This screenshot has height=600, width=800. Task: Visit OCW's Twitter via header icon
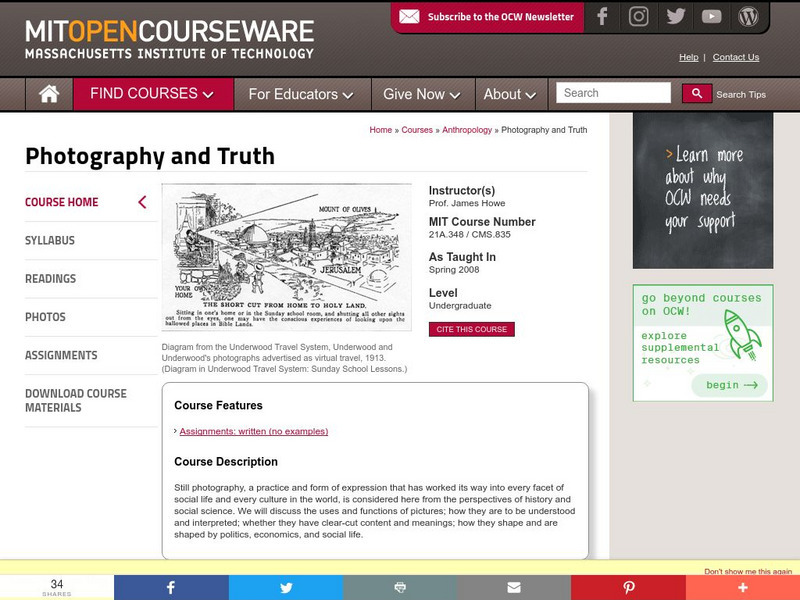(675, 16)
